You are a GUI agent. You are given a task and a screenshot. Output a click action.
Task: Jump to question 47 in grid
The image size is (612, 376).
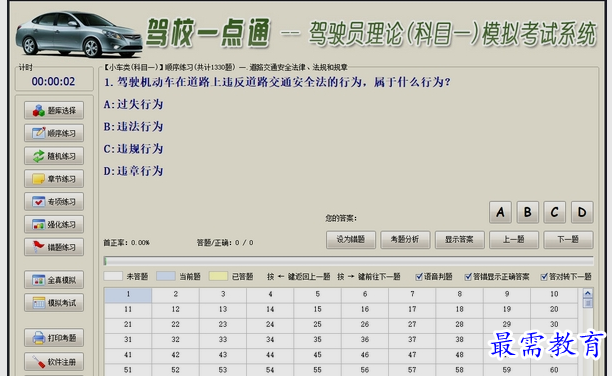click(x=412, y=355)
